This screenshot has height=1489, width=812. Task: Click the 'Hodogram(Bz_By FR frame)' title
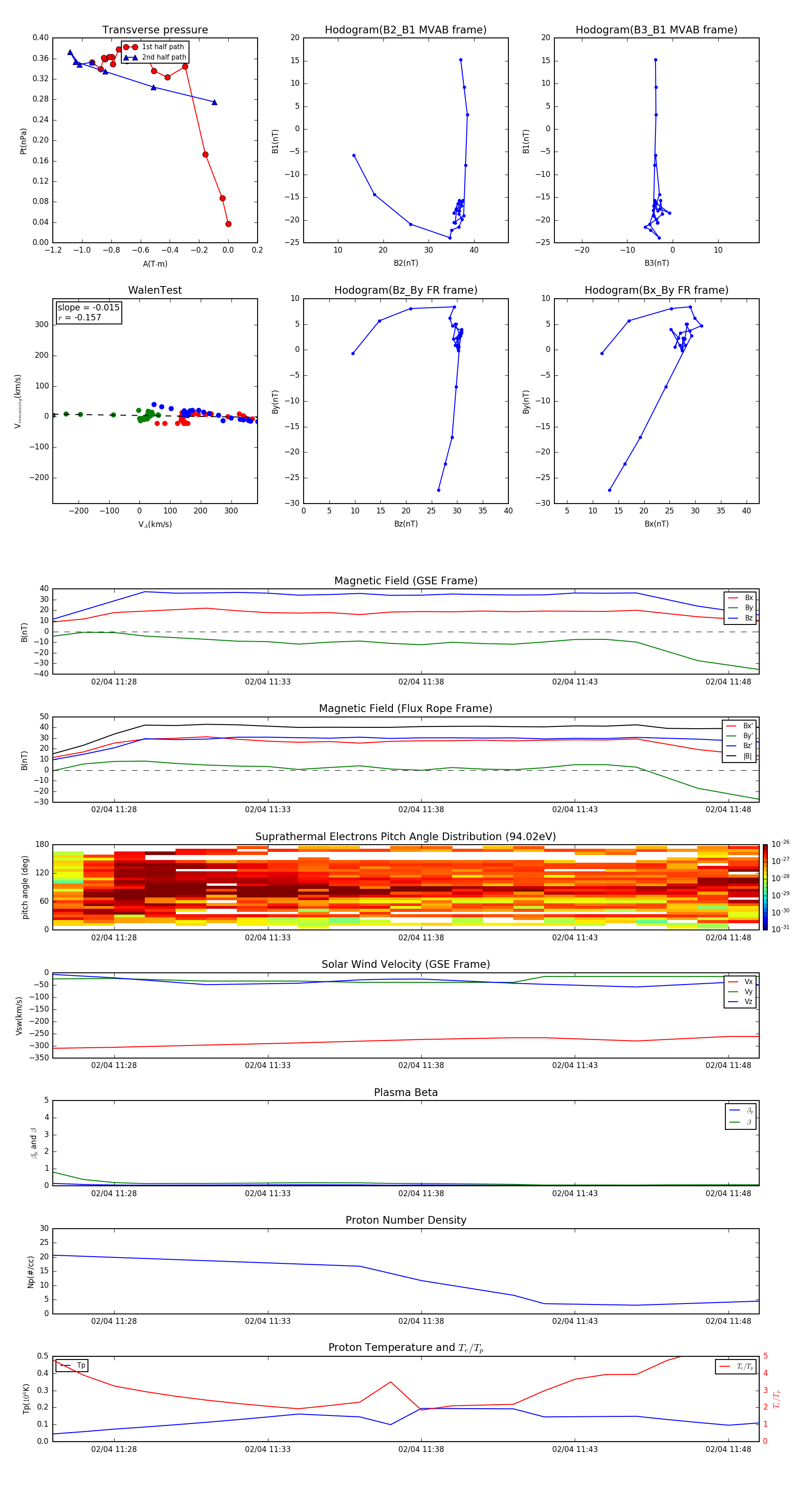pos(406,290)
